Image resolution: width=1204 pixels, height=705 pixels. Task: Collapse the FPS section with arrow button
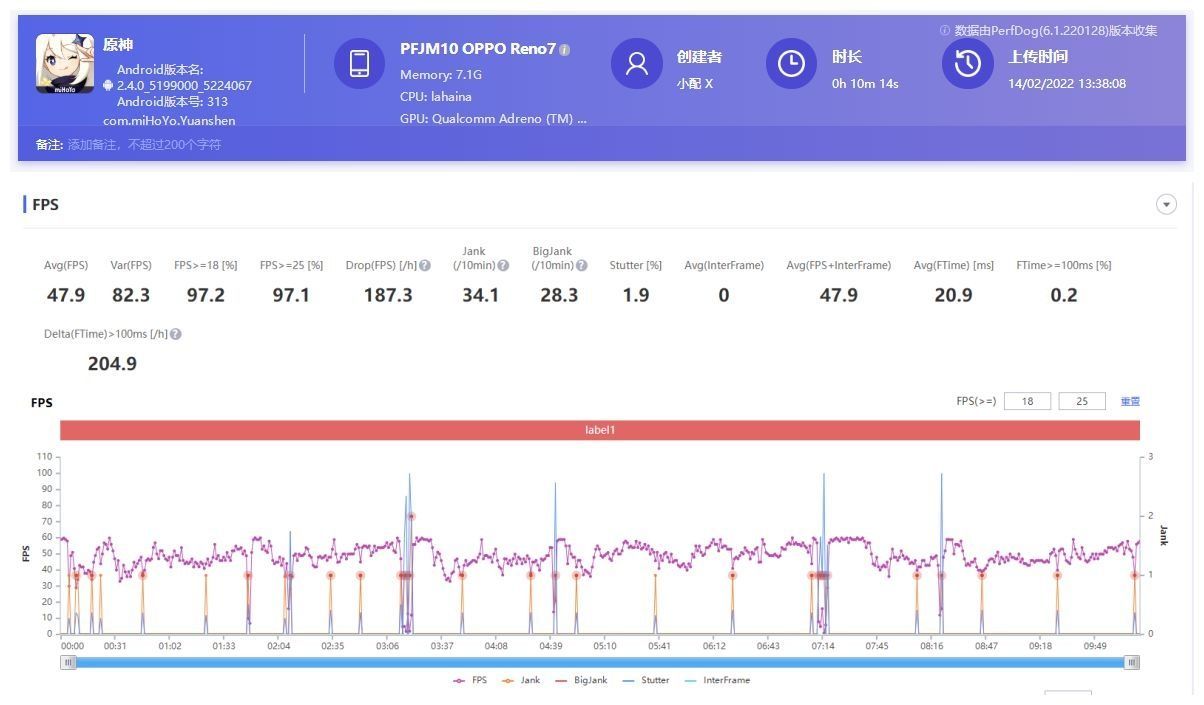[x=1166, y=204]
